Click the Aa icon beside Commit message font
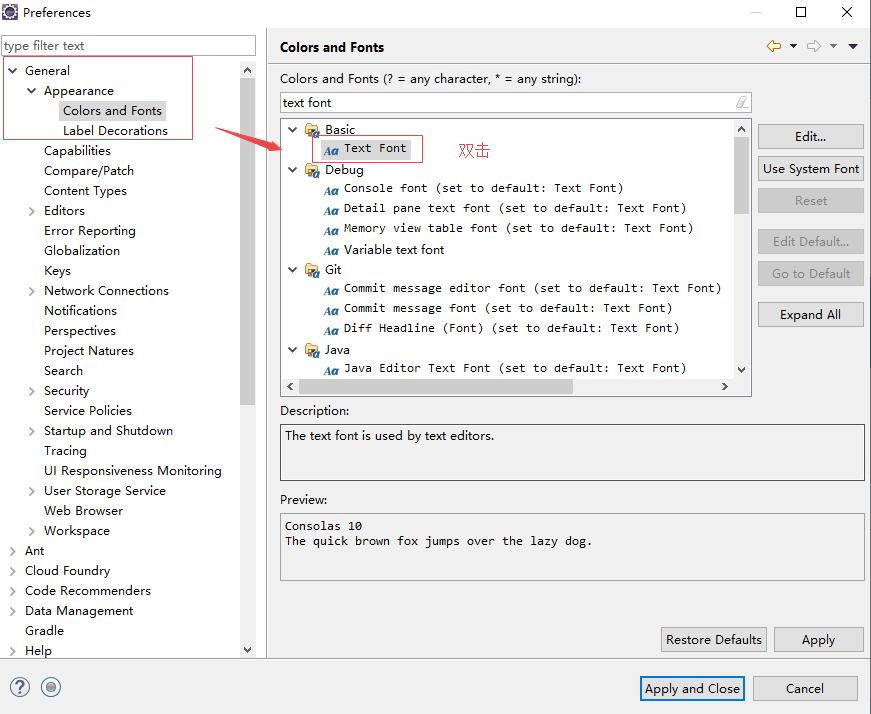This screenshot has height=714, width=871. point(331,311)
